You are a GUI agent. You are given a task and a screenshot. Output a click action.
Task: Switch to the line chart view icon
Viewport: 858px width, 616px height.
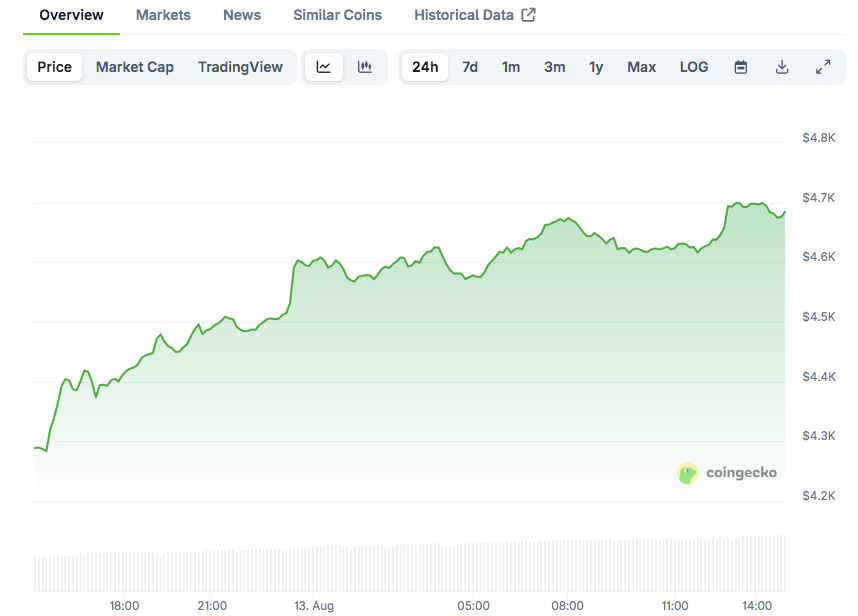point(323,67)
